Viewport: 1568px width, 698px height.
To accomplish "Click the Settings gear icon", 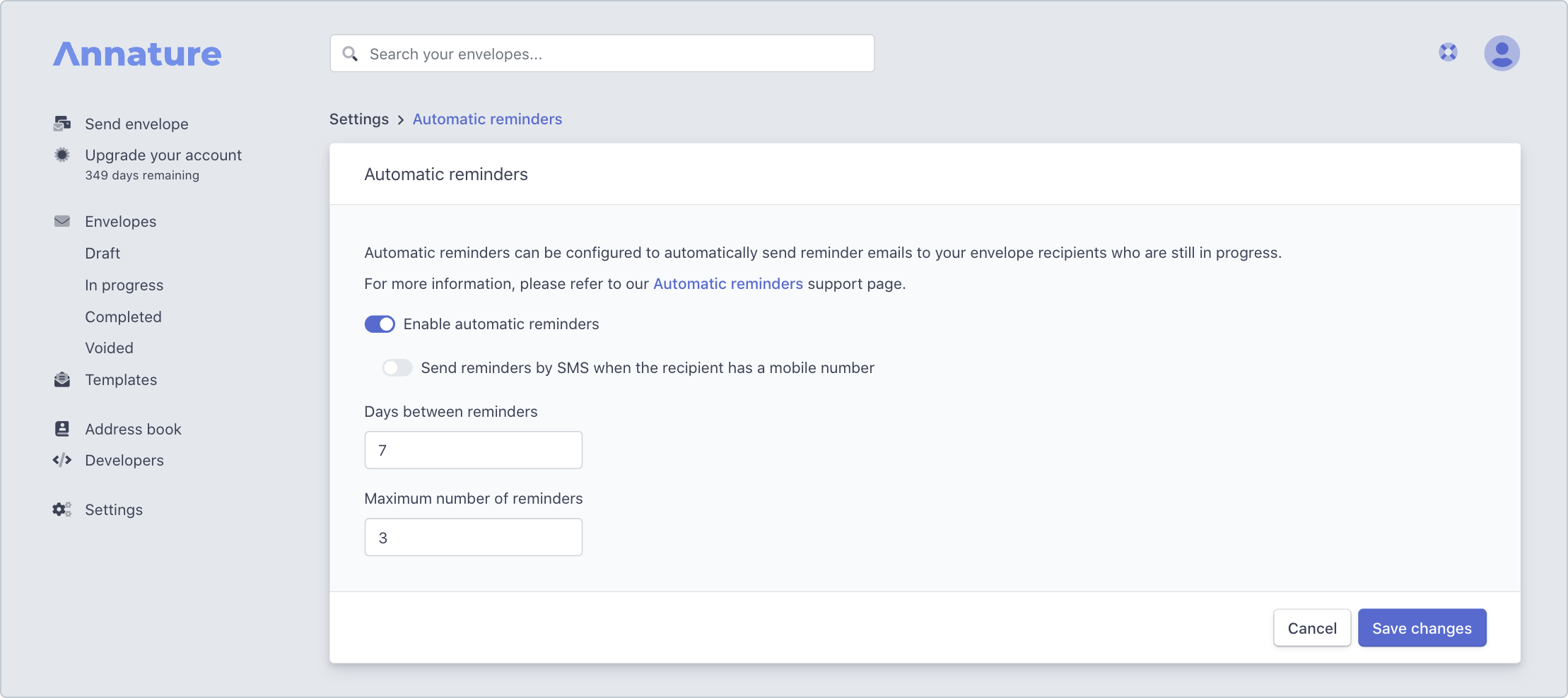I will 61,509.
